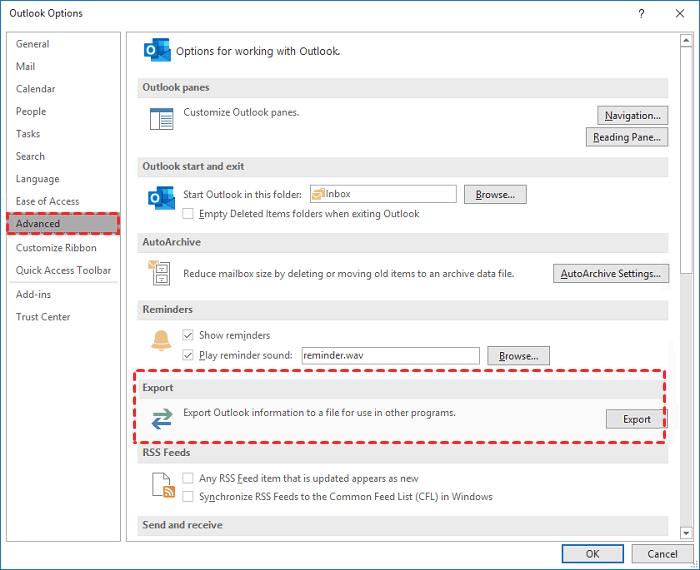Click 'Customize Outlook panes.' text
Screen dimensions: 700x570
[241, 112]
